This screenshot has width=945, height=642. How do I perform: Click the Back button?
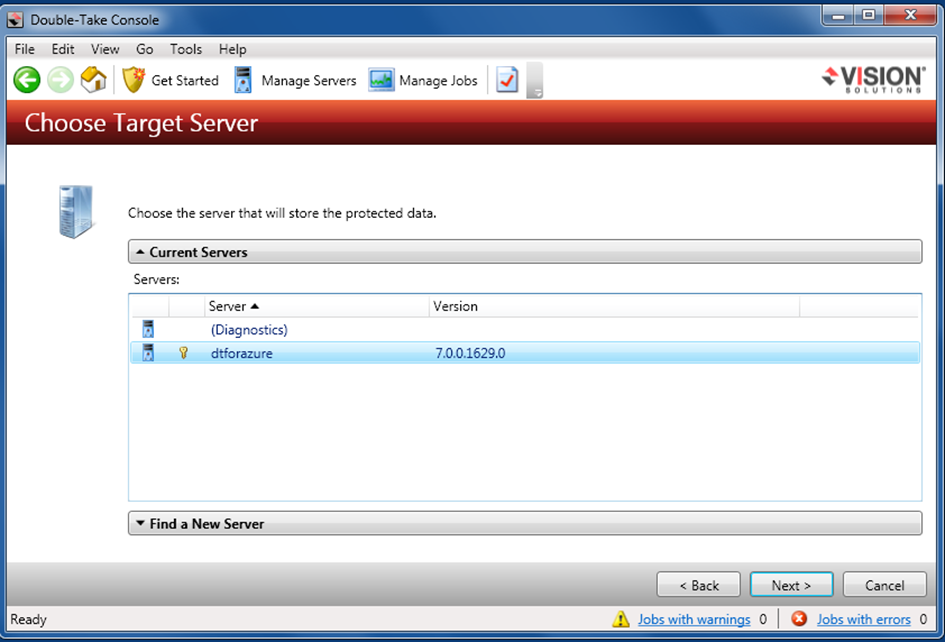point(699,585)
